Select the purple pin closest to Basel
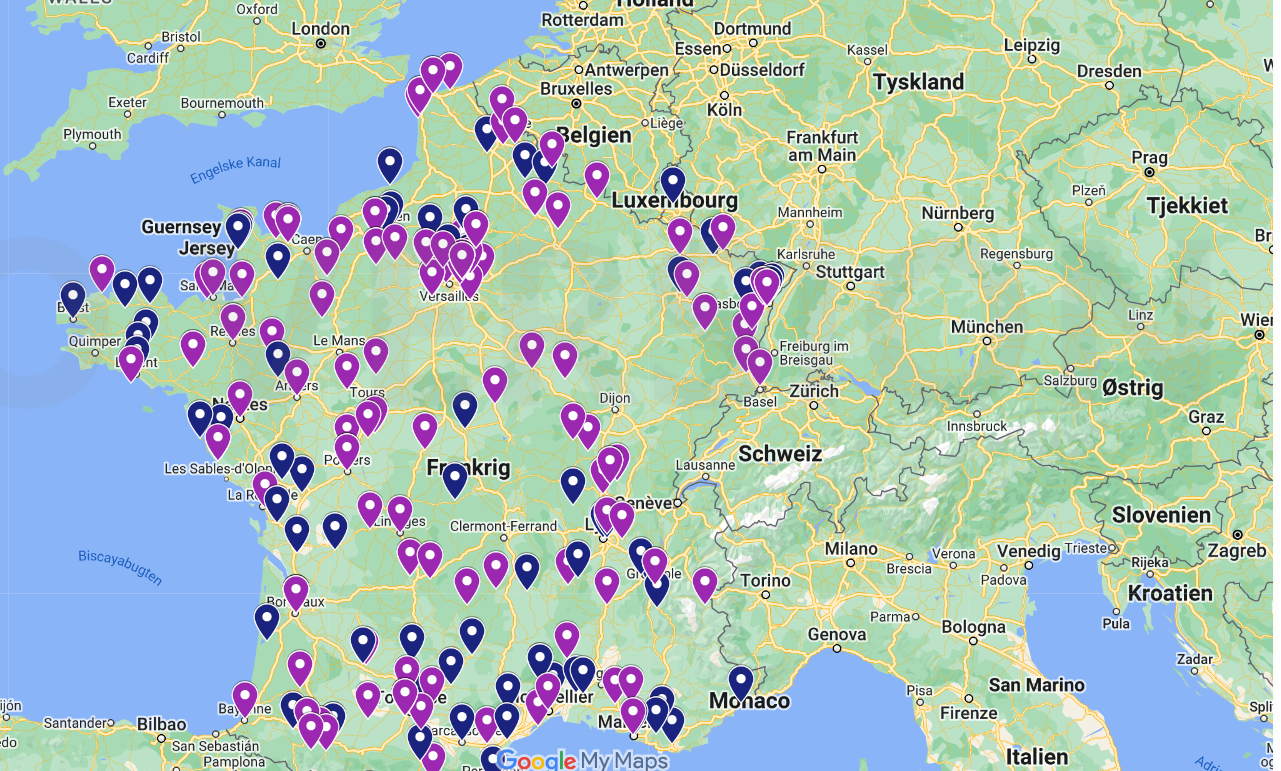The height and width of the screenshot is (771, 1281). click(x=759, y=365)
